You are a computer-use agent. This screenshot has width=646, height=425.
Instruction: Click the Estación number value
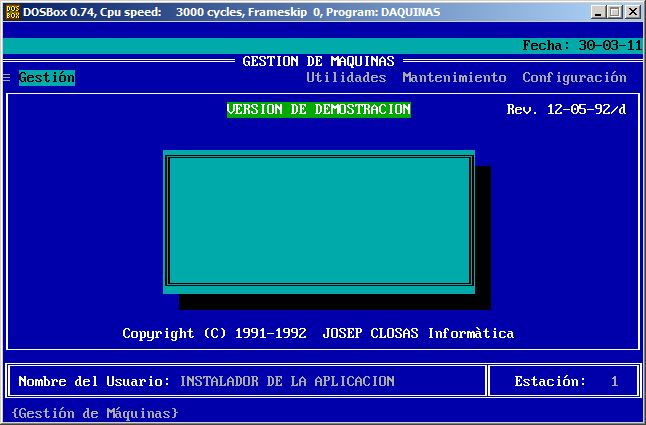point(614,382)
